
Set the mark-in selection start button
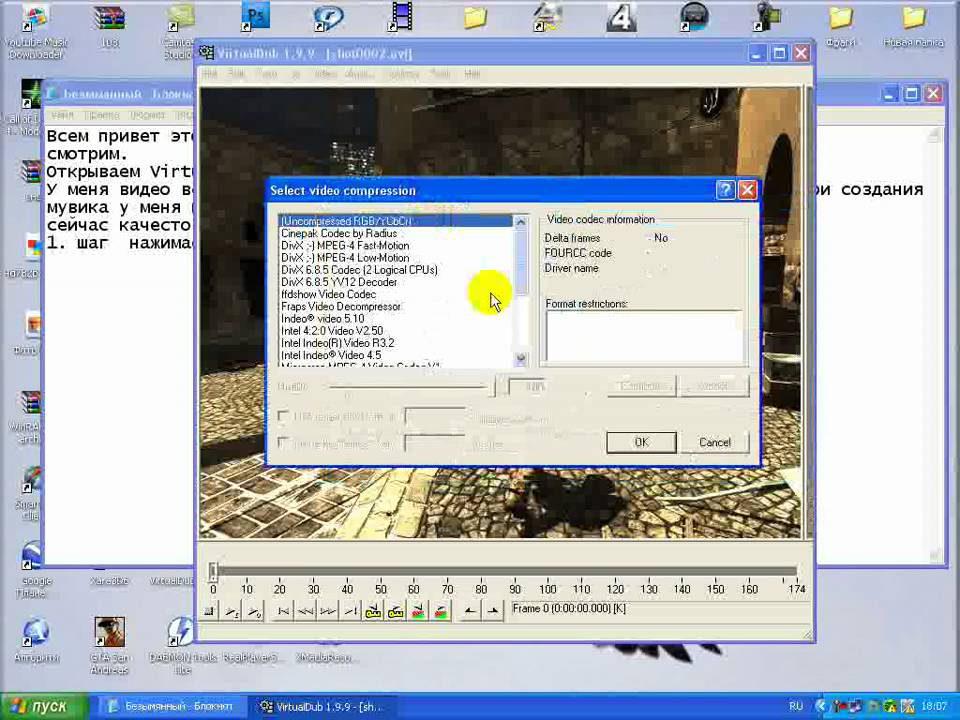[470, 610]
